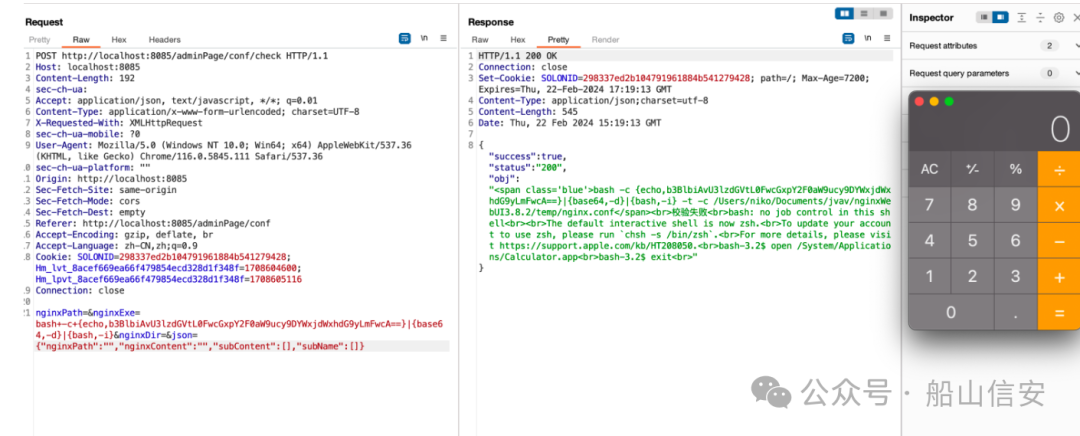Open the Request Hex tab

point(119,40)
